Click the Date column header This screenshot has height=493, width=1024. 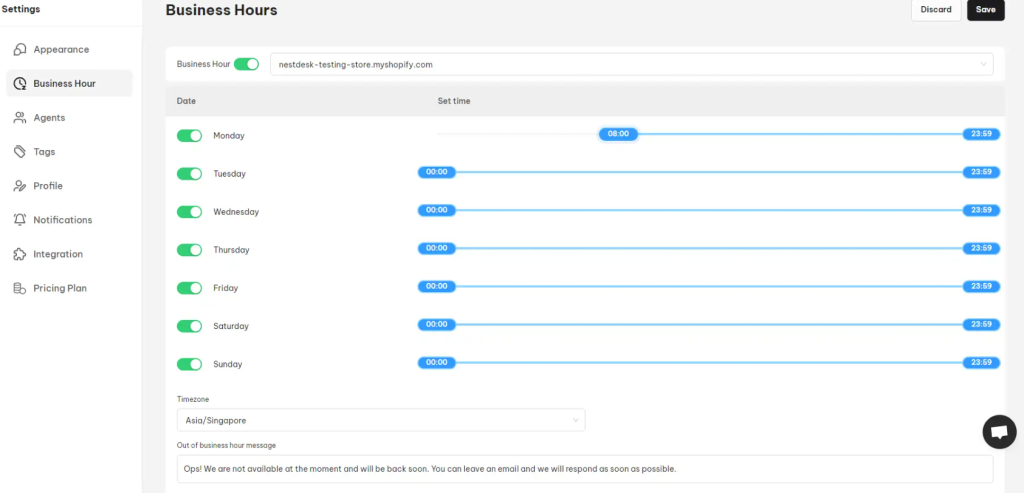click(x=186, y=101)
